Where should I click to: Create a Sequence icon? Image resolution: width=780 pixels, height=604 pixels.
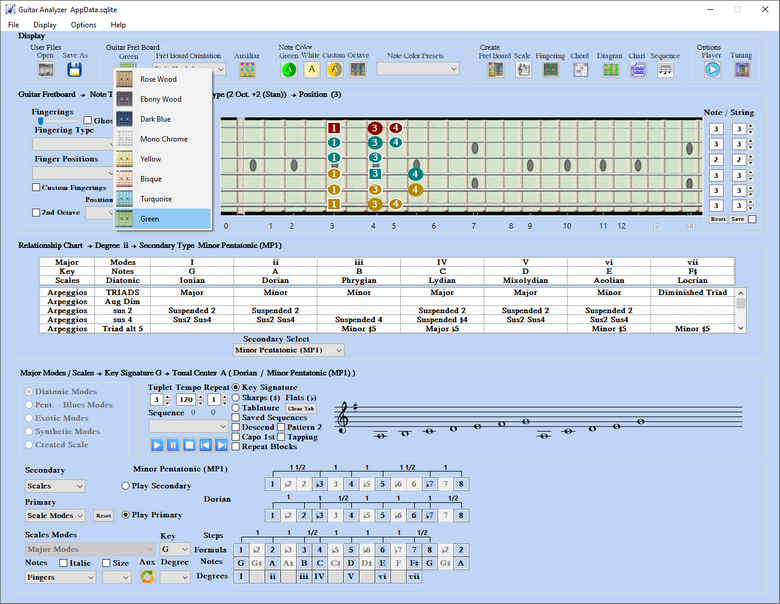point(665,70)
